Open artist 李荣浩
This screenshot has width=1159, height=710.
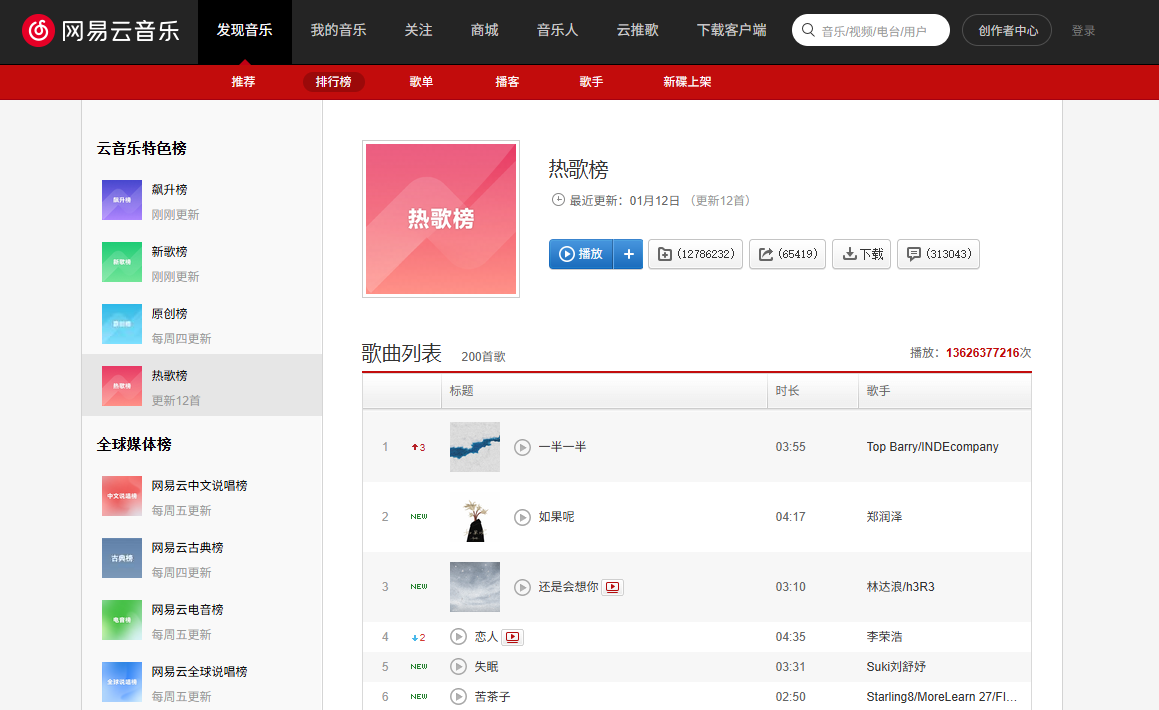point(885,637)
